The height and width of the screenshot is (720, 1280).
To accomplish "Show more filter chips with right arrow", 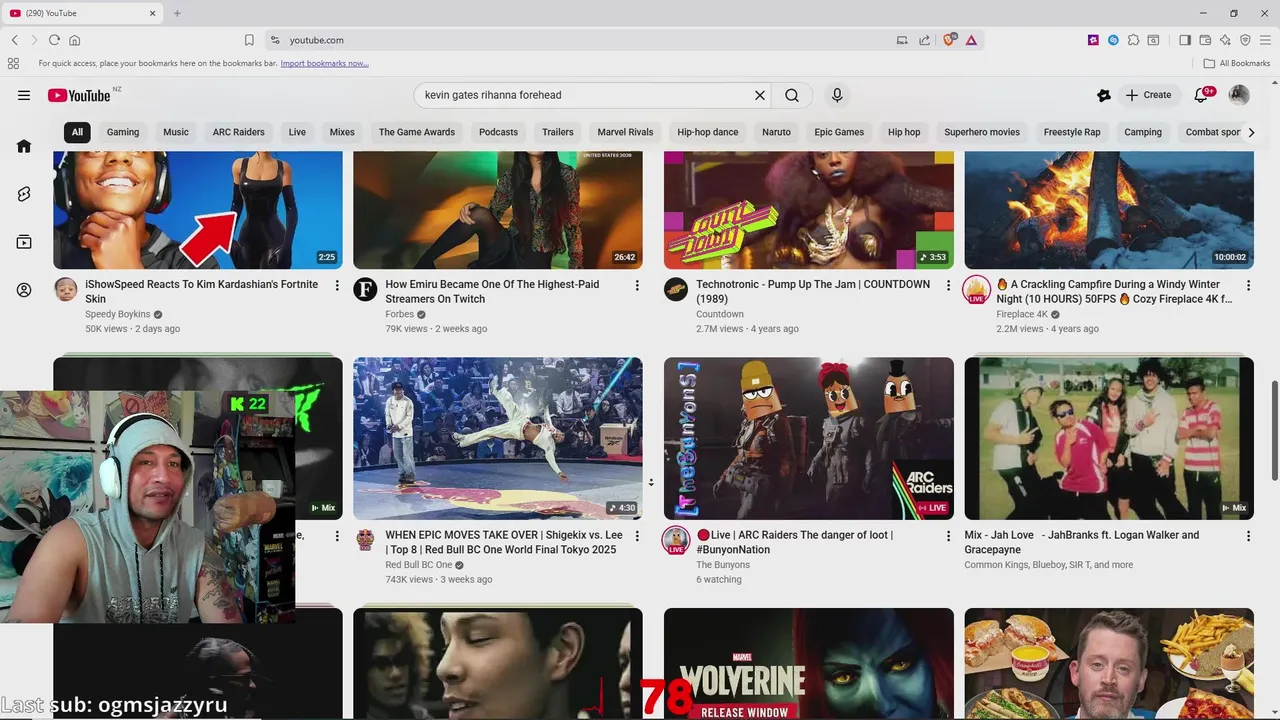I will point(1250,132).
